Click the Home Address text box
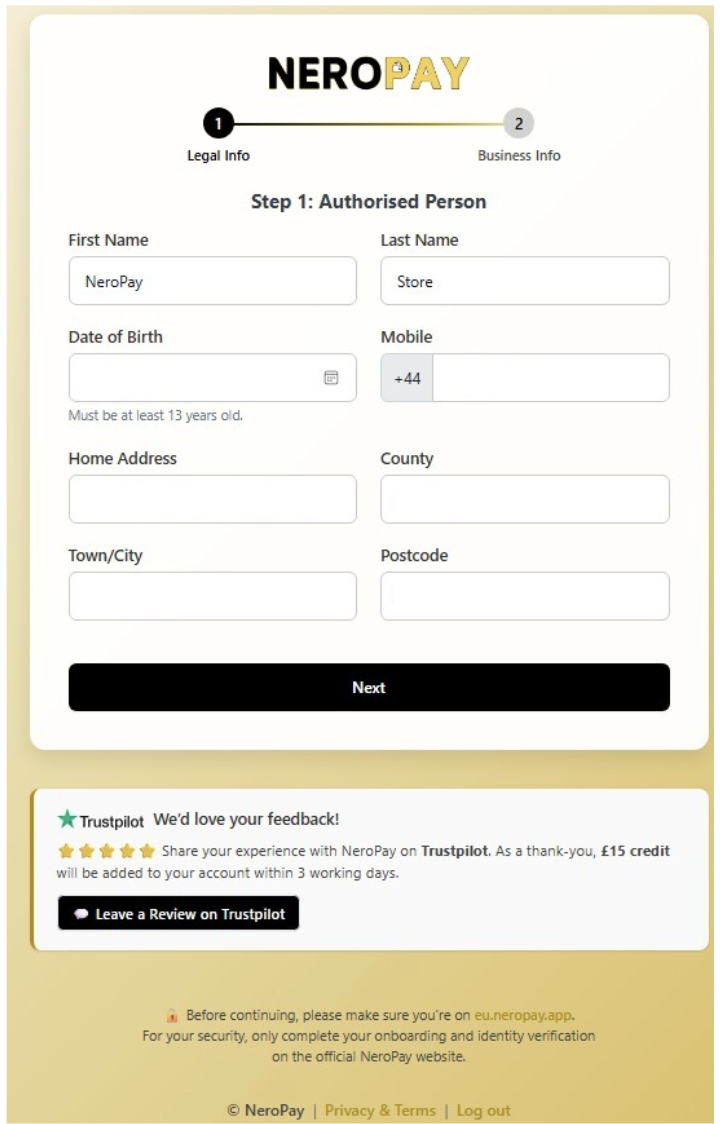The height and width of the screenshot is (1124, 726). pyautogui.click(x=212, y=499)
